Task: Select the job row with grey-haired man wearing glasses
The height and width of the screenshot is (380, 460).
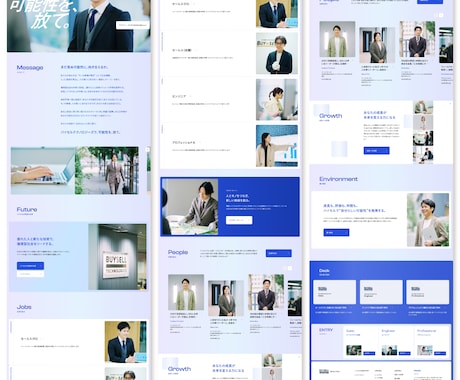Action: [229, 53]
